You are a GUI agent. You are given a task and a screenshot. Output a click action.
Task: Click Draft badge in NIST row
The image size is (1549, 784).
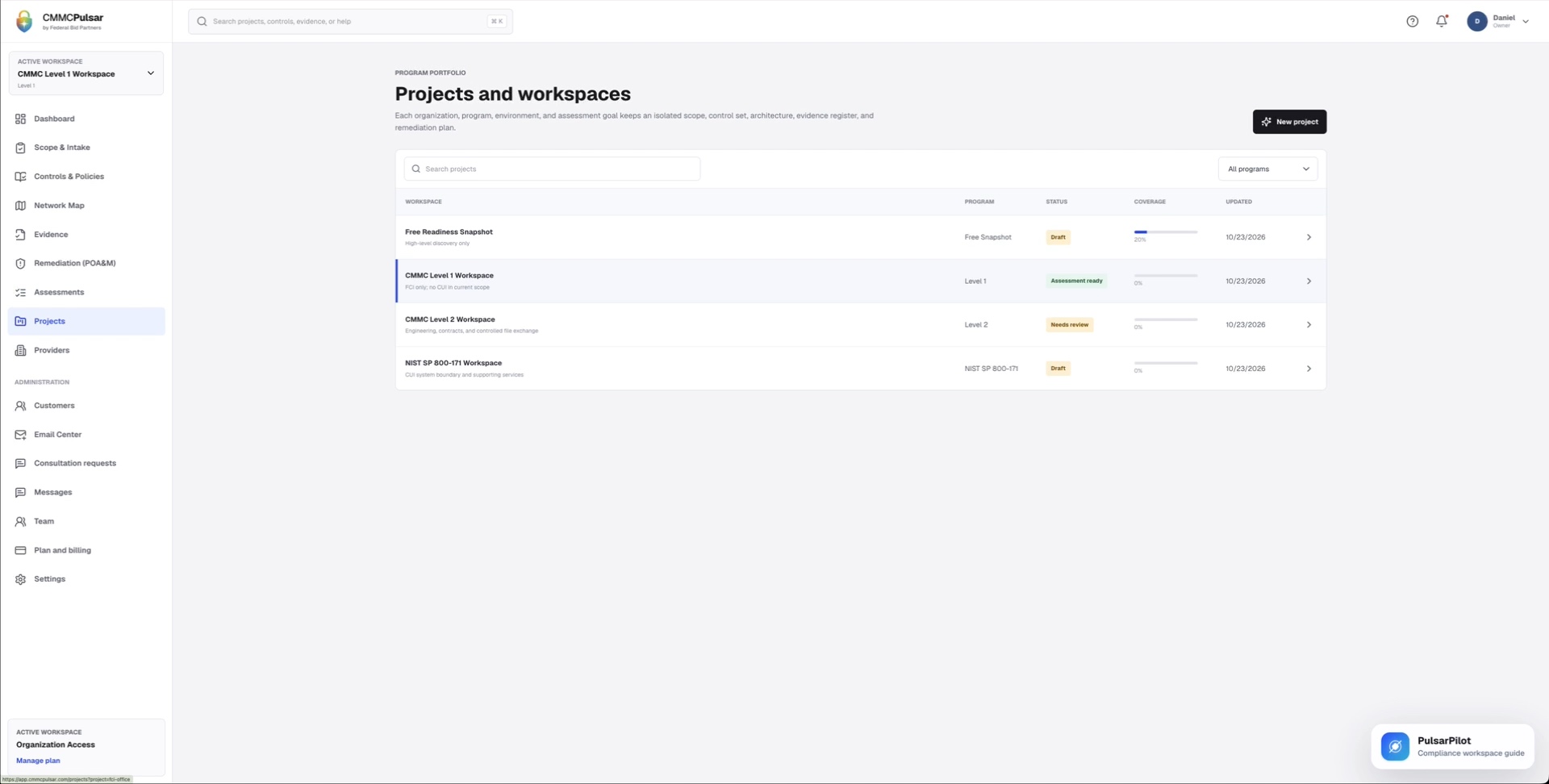(x=1058, y=369)
